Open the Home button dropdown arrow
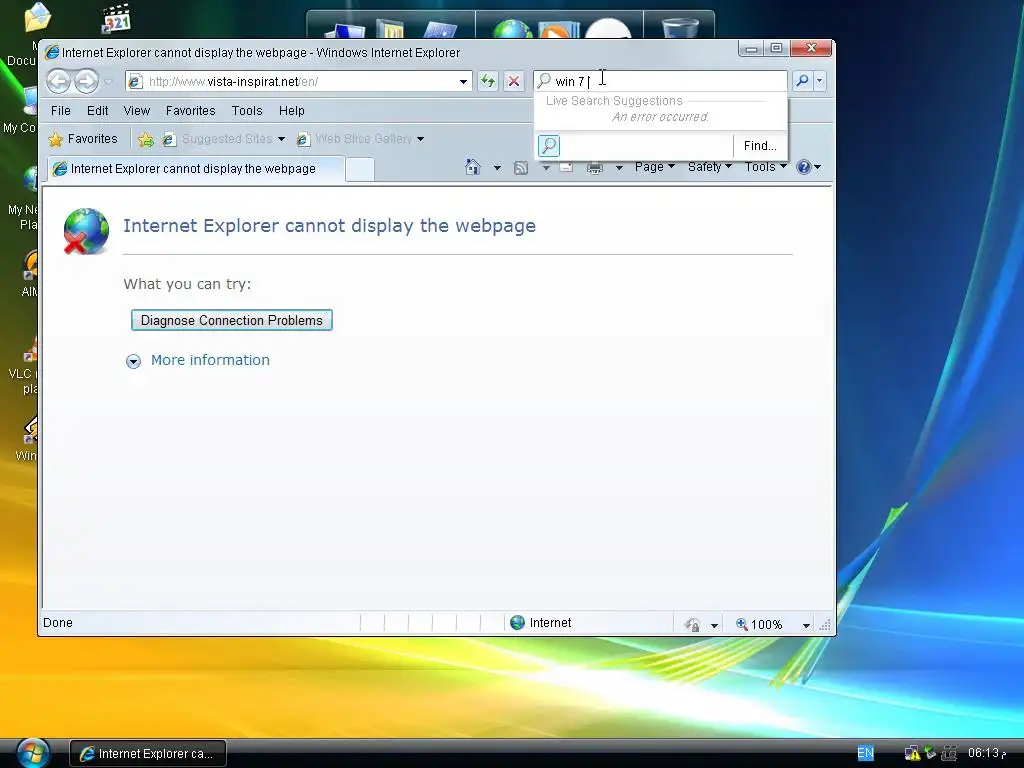 coord(497,168)
